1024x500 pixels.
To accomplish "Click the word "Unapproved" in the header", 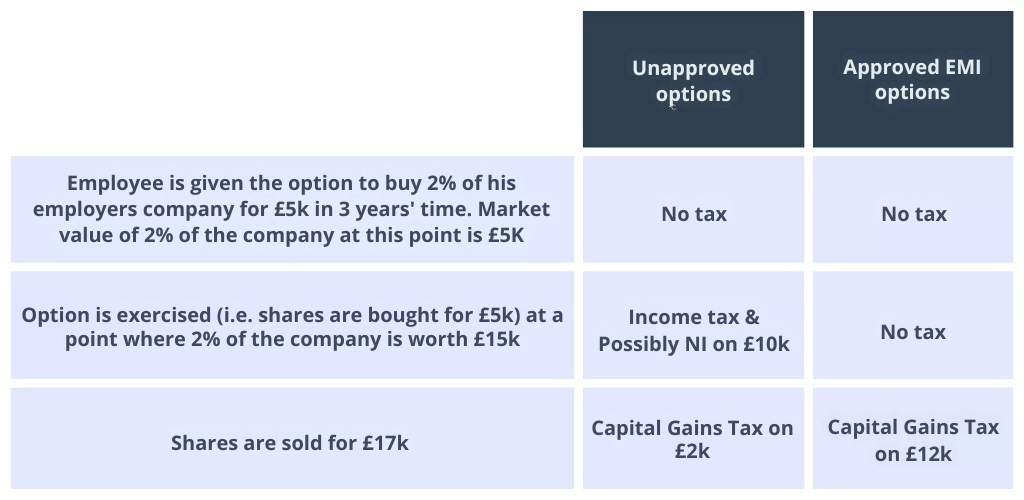I will click(693, 68).
